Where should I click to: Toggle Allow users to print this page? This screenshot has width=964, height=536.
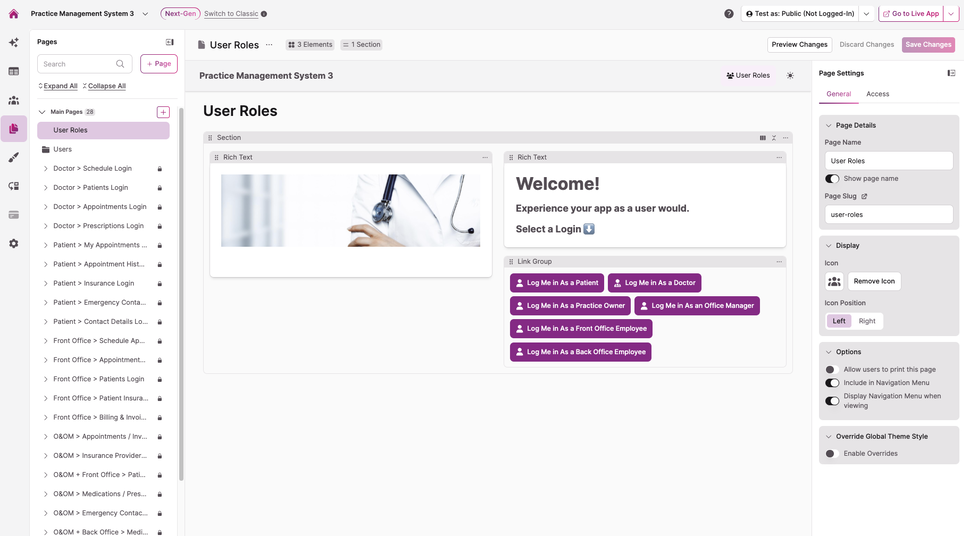point(832,369)
